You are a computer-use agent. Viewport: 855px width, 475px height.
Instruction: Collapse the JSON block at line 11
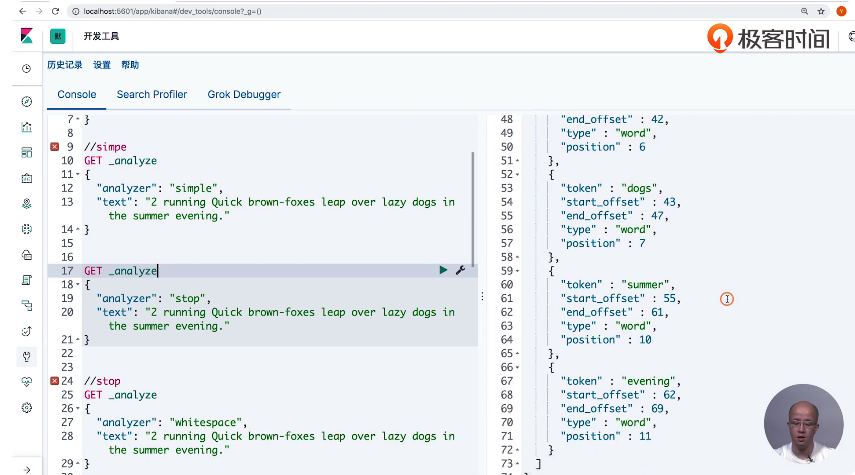pos(78,174)
